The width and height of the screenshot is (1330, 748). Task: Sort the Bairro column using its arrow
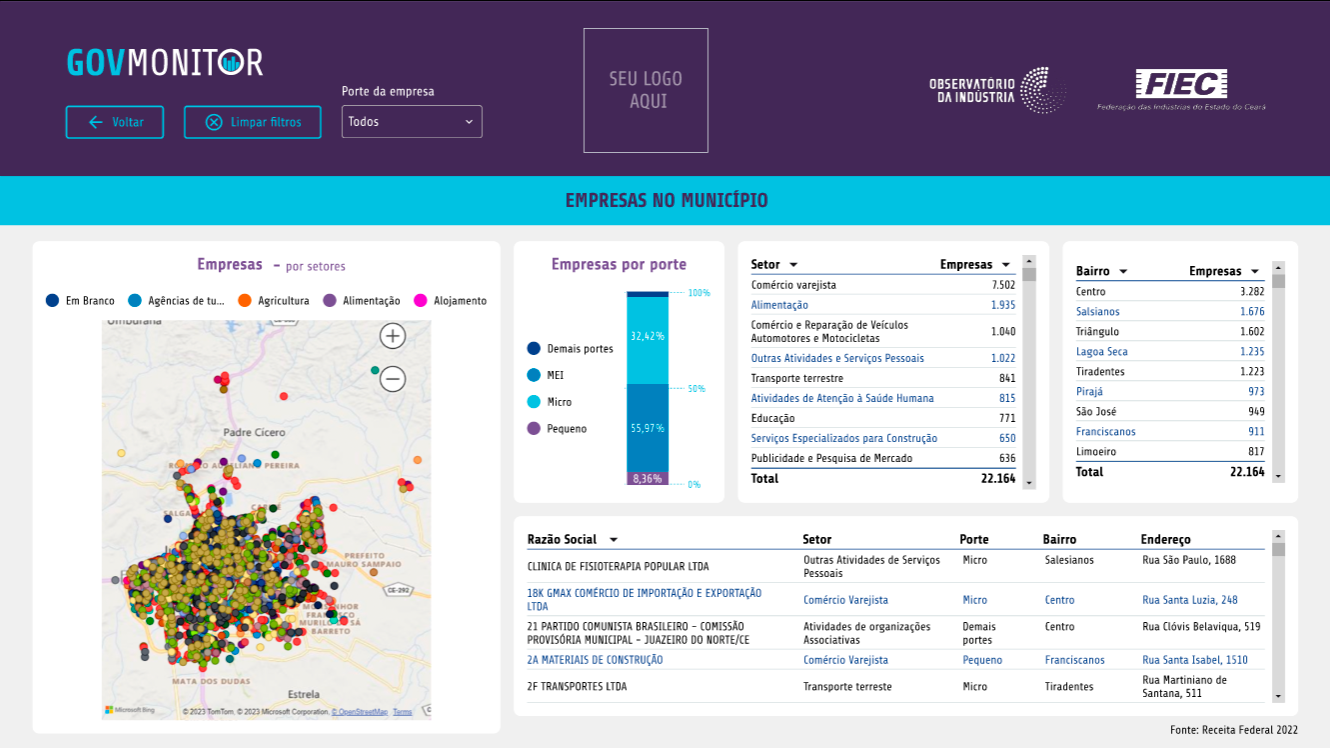1123,272
